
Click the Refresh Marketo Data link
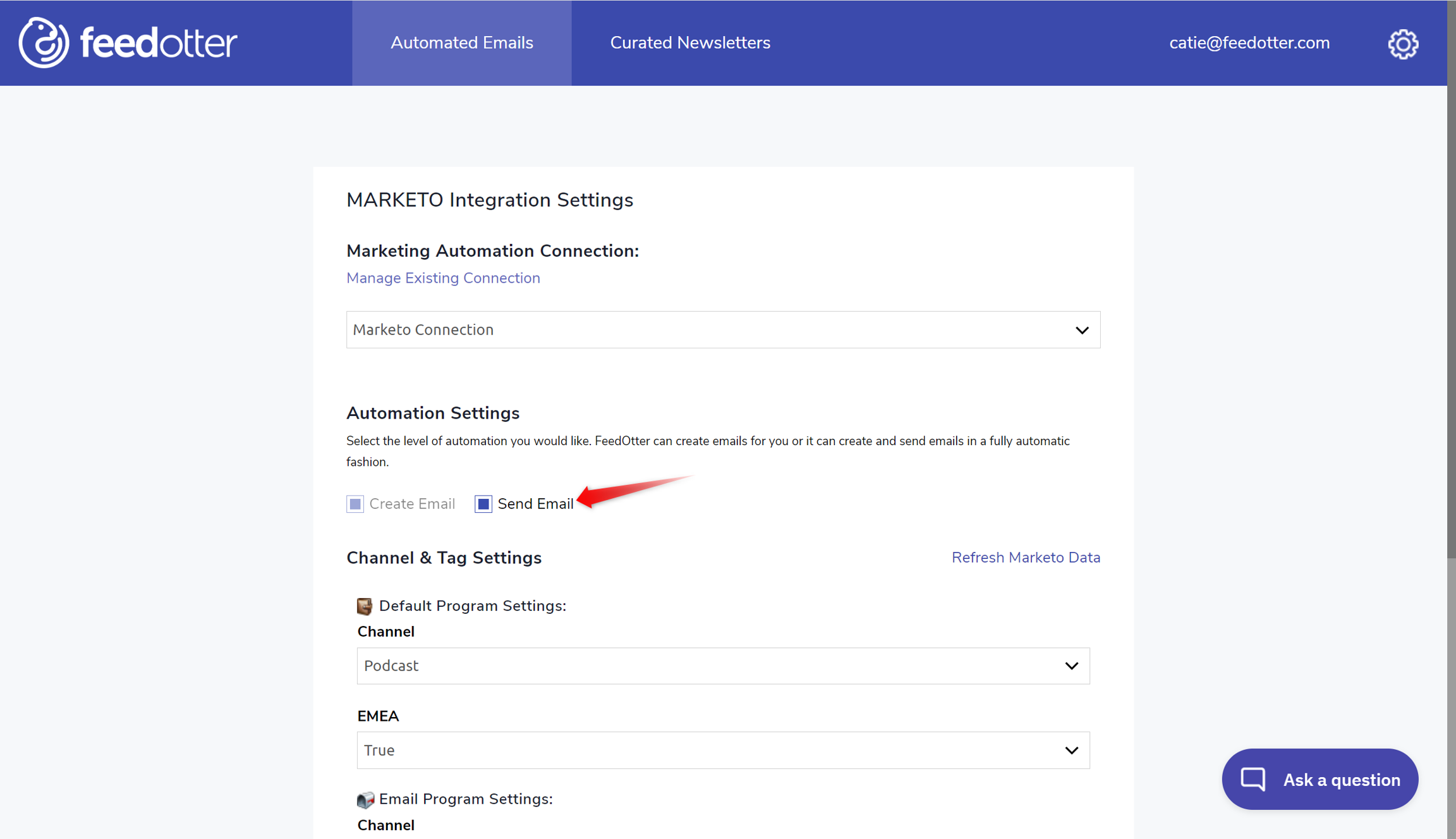pos(1026,558)
